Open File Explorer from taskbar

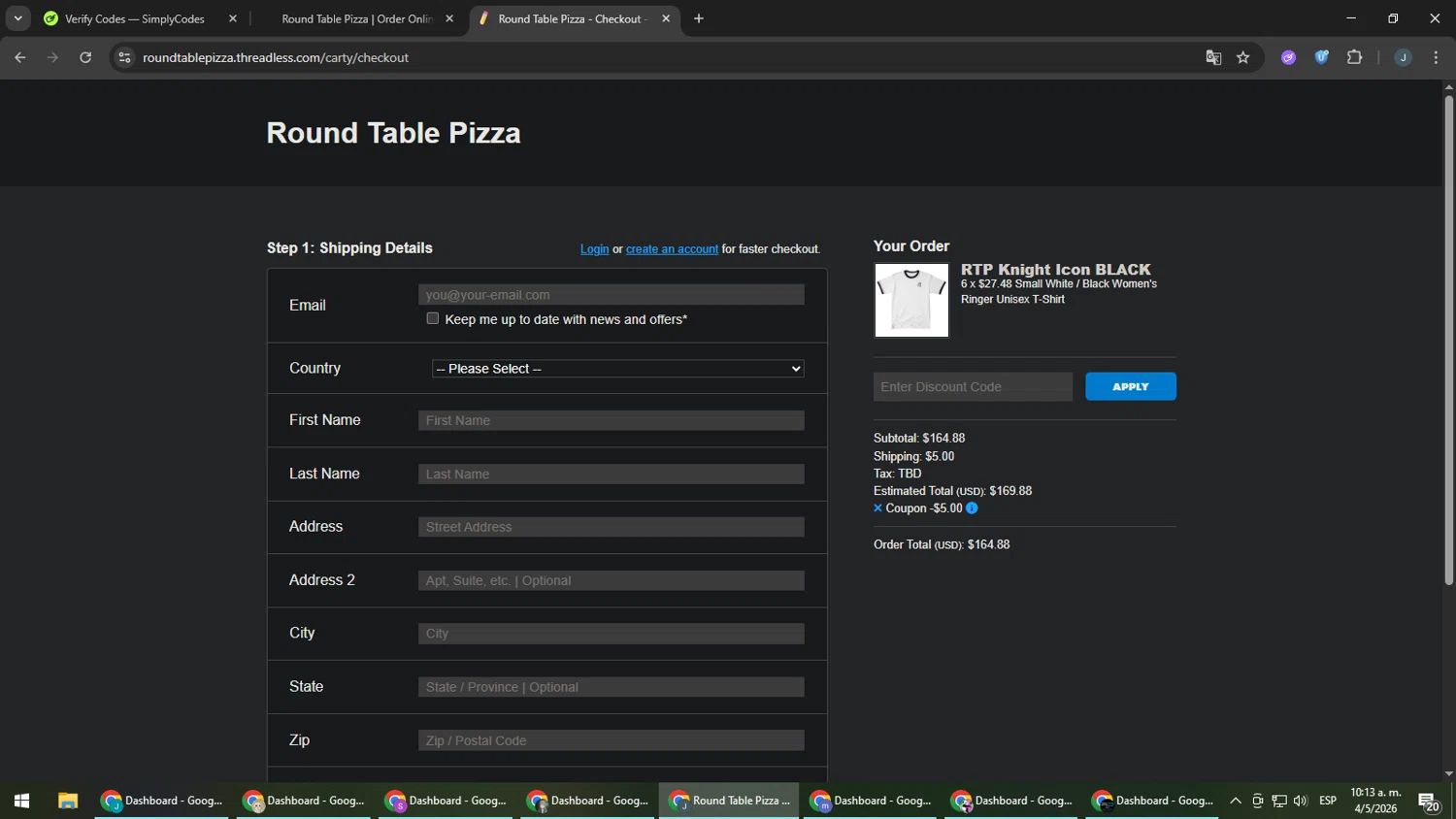point(67,801)
